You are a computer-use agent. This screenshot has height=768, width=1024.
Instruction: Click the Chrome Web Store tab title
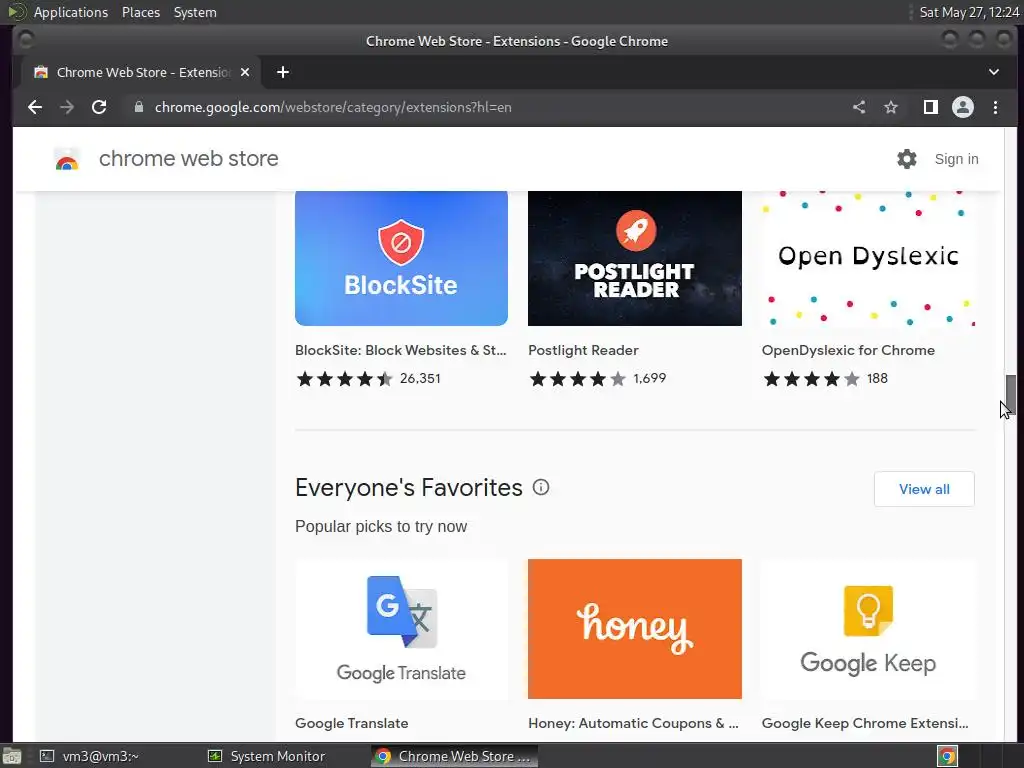144,72
